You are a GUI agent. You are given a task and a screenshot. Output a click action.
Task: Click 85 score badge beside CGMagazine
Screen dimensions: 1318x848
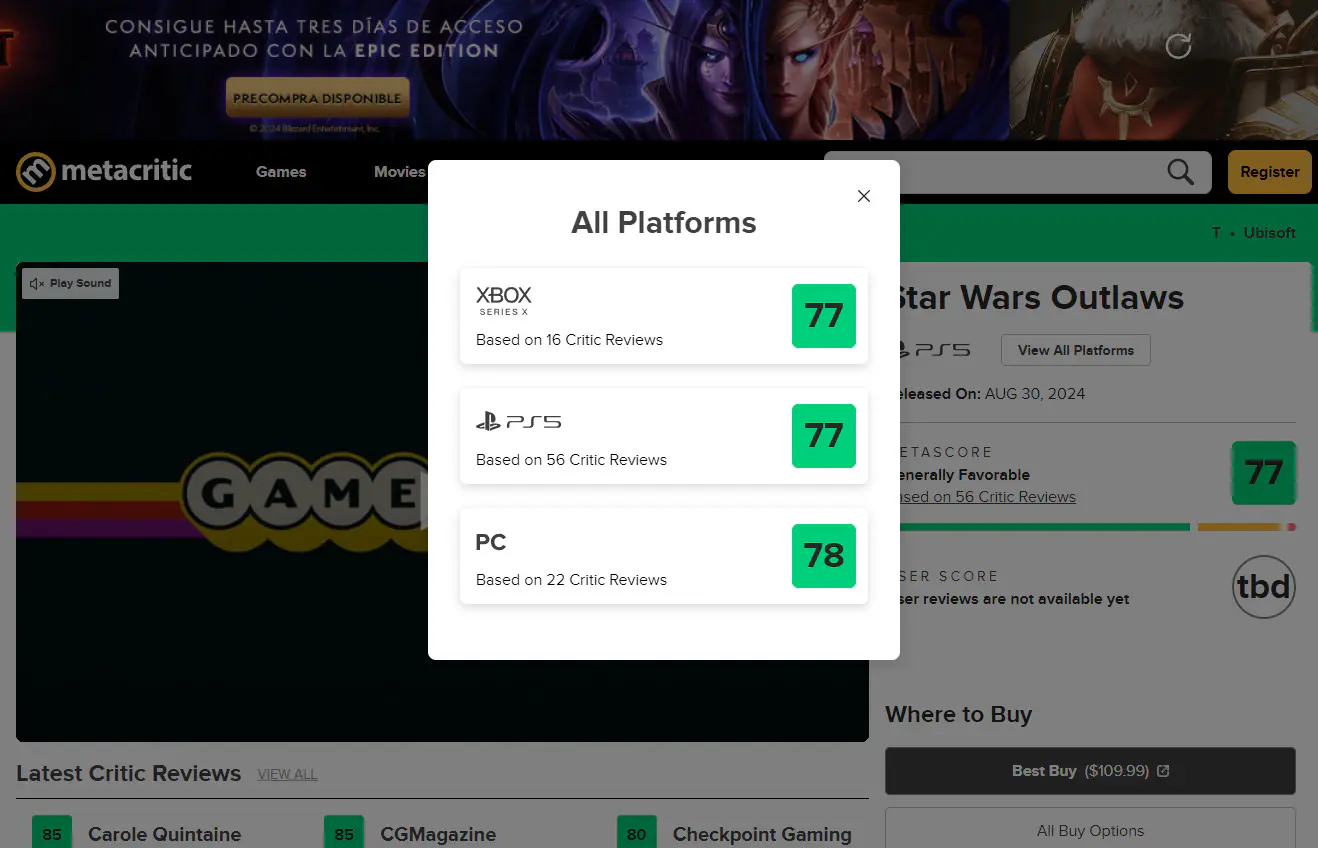point(344,834)
